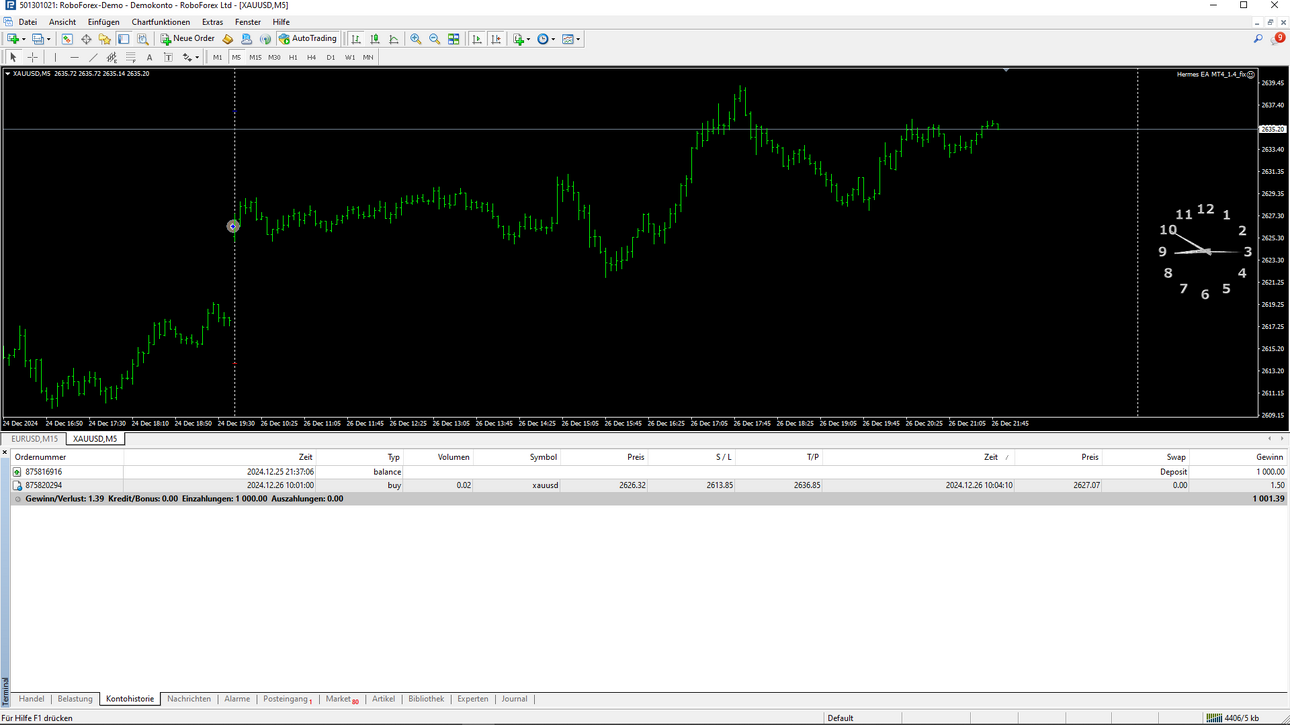Screen dimensions: 1290x725
Task: Switch timeframe to H1
Action: pyautogui.click(x=293, y=58)
